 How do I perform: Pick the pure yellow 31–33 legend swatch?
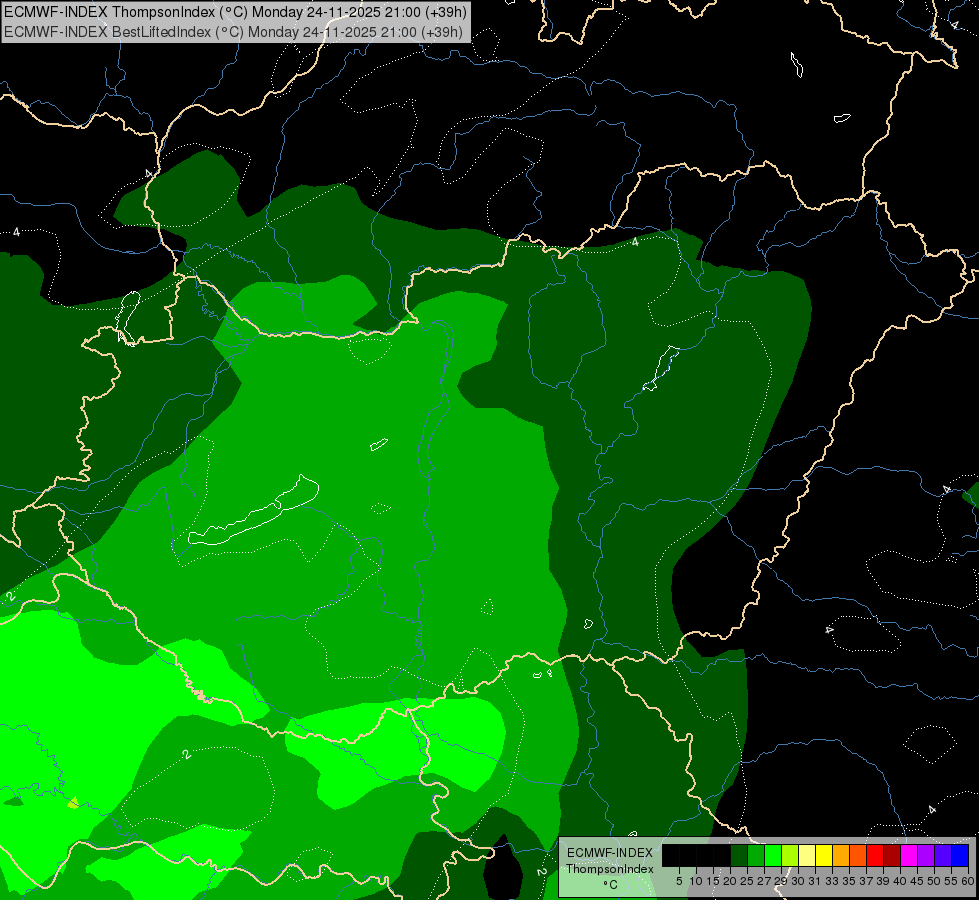824,855
